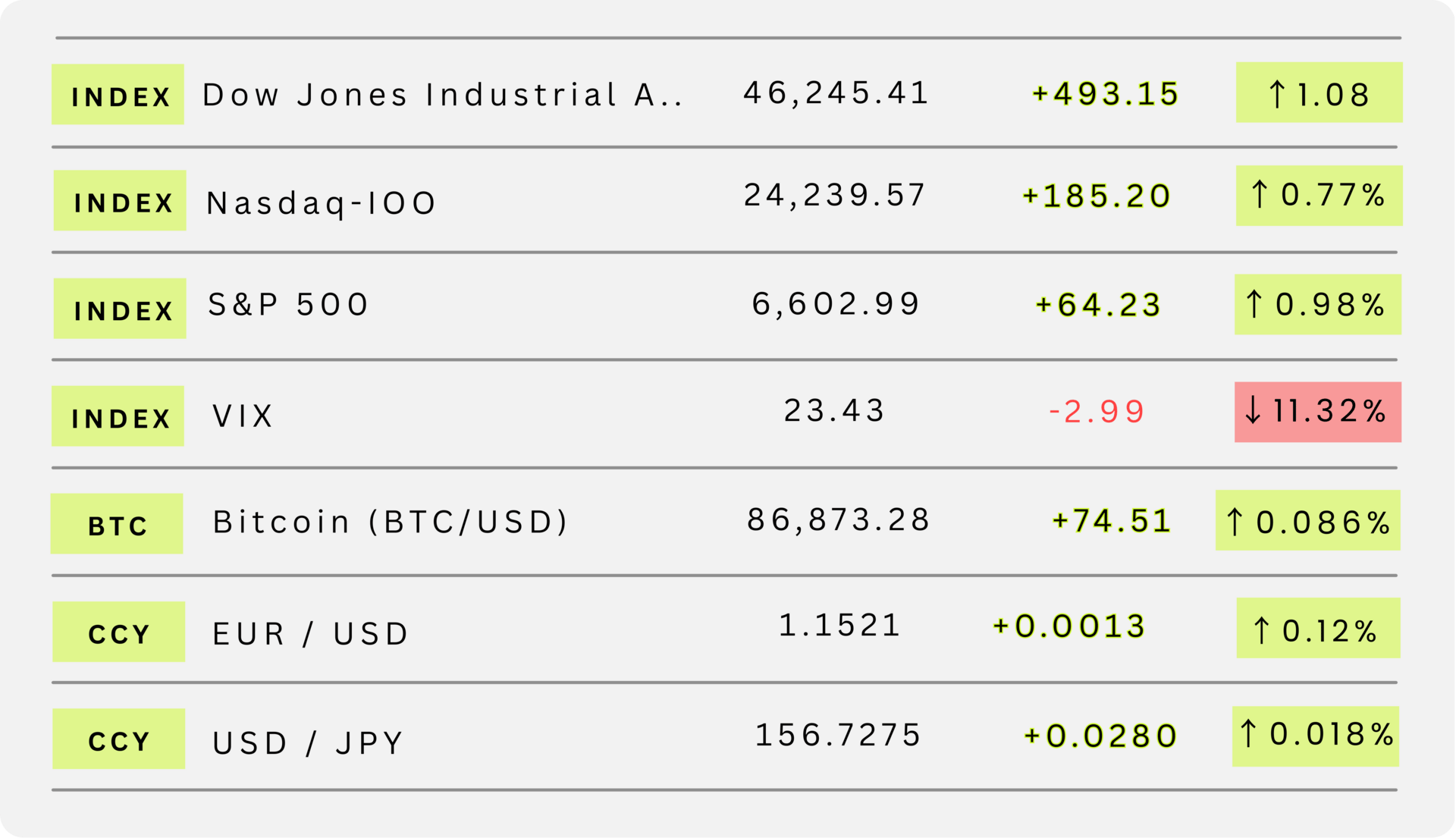Select the Bitcoin (BTC/USD) name
This screenshot has width=1456, height=838.
[x=391, y=522]
